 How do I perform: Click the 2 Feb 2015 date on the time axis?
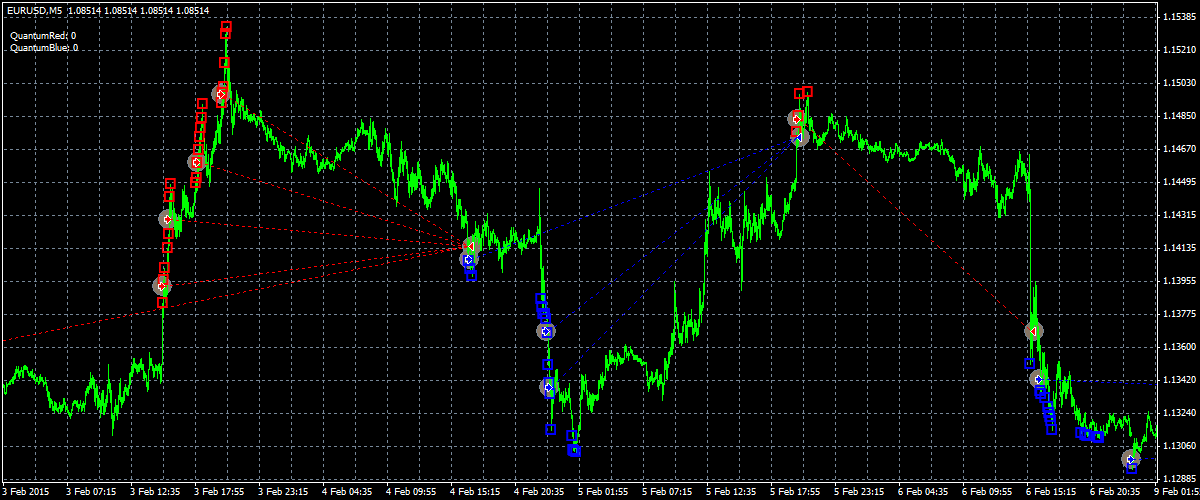click(27, 492)
